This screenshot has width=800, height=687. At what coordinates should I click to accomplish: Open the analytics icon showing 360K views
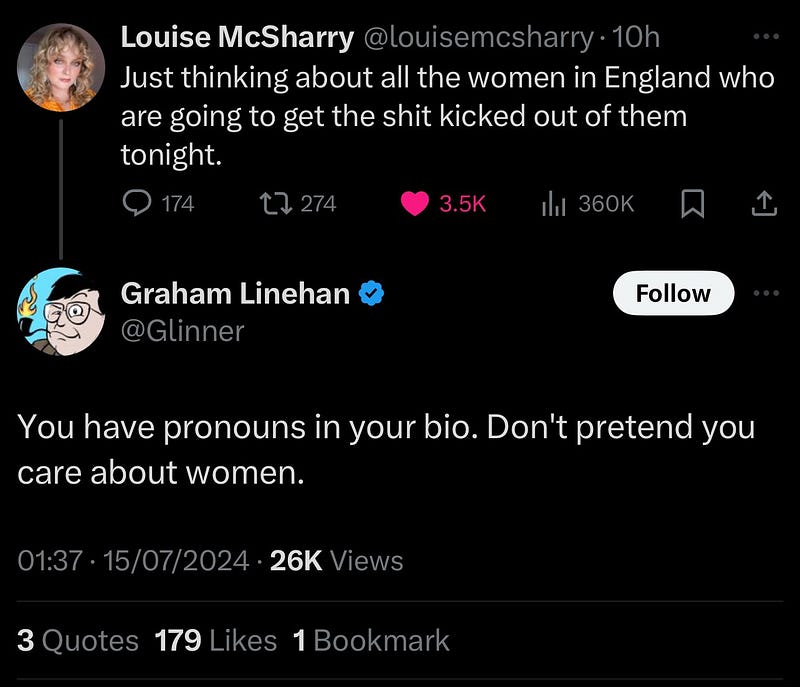tap(555, 202)
